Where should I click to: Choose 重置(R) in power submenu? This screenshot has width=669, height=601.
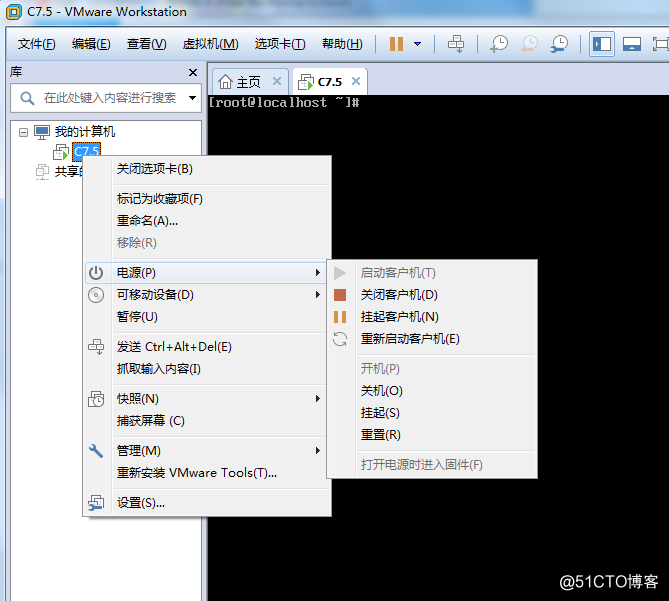(432, 436)
